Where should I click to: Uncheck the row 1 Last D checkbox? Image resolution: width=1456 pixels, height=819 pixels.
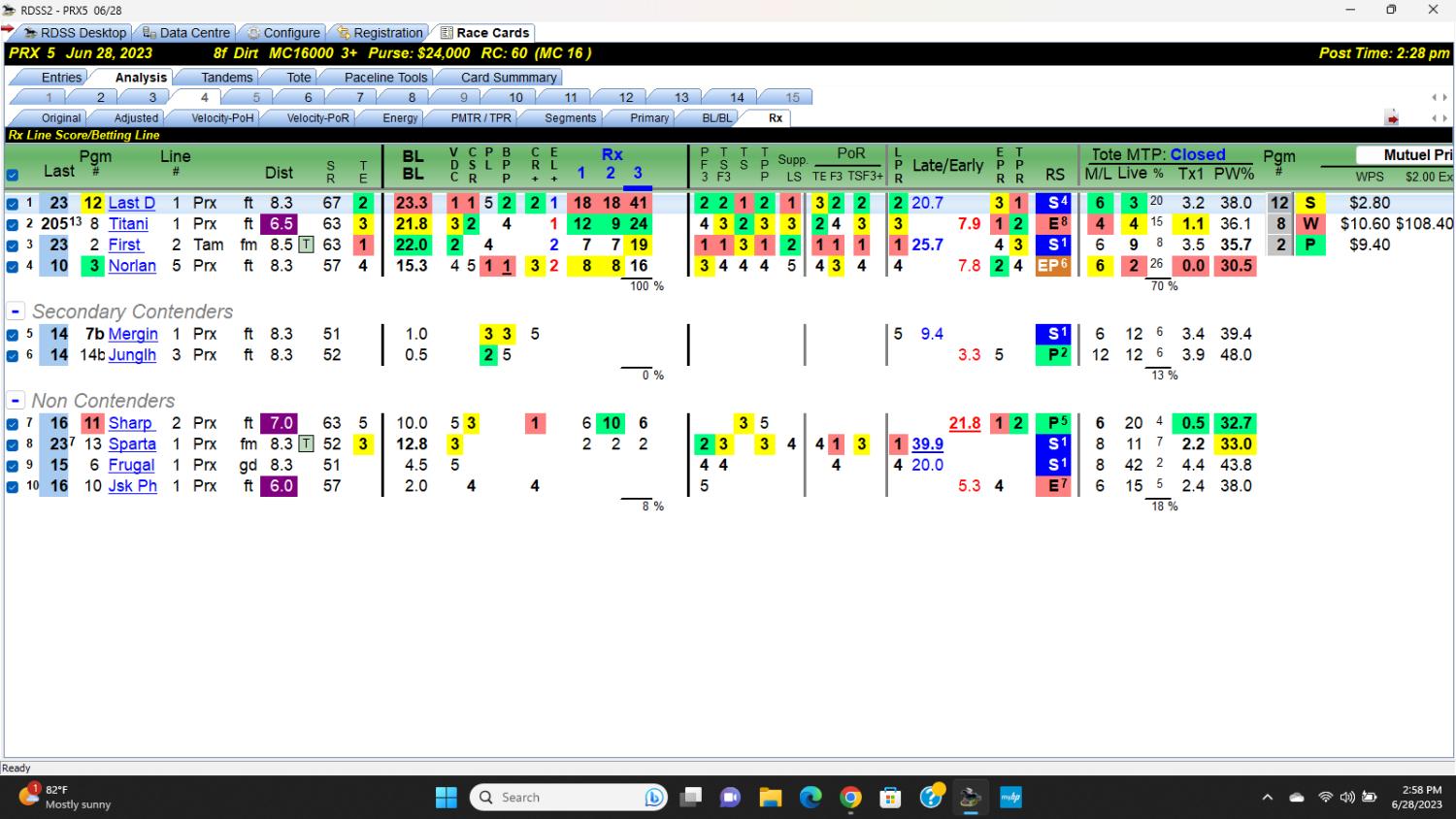tap(12, 204)
